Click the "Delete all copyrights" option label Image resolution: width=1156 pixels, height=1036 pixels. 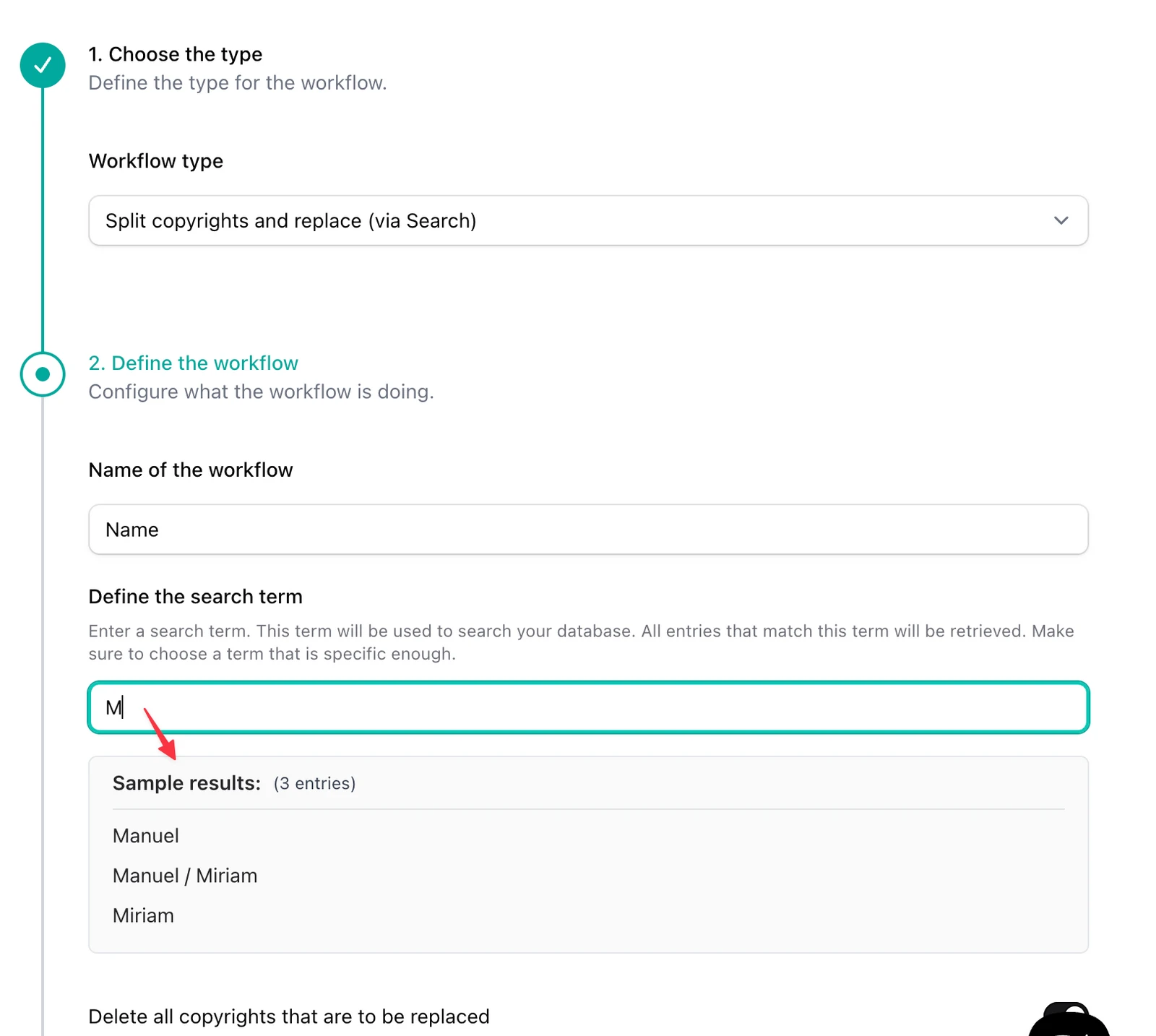[x=288, y=1016]
